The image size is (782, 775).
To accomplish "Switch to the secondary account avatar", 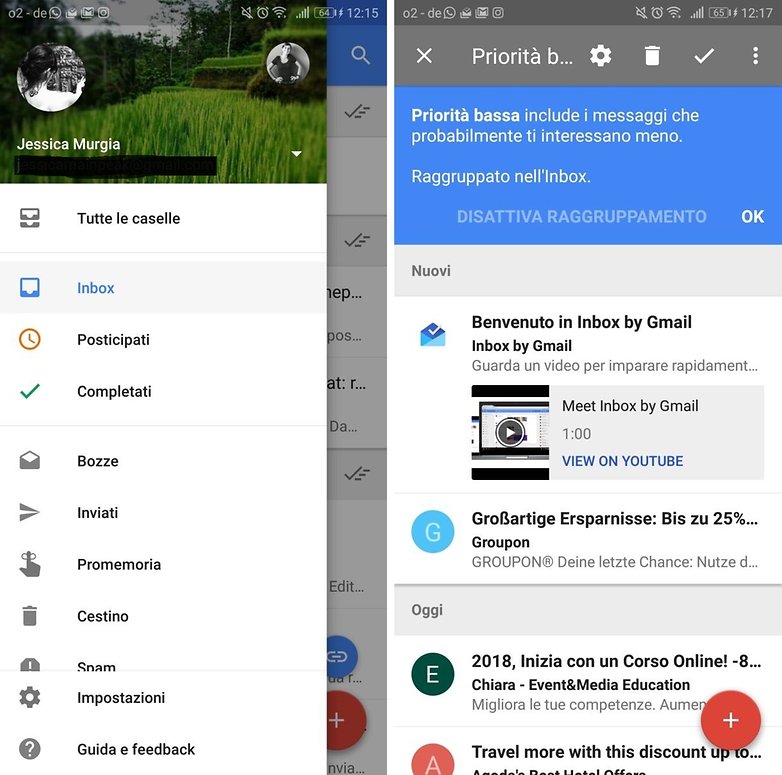I will point(288,64).
